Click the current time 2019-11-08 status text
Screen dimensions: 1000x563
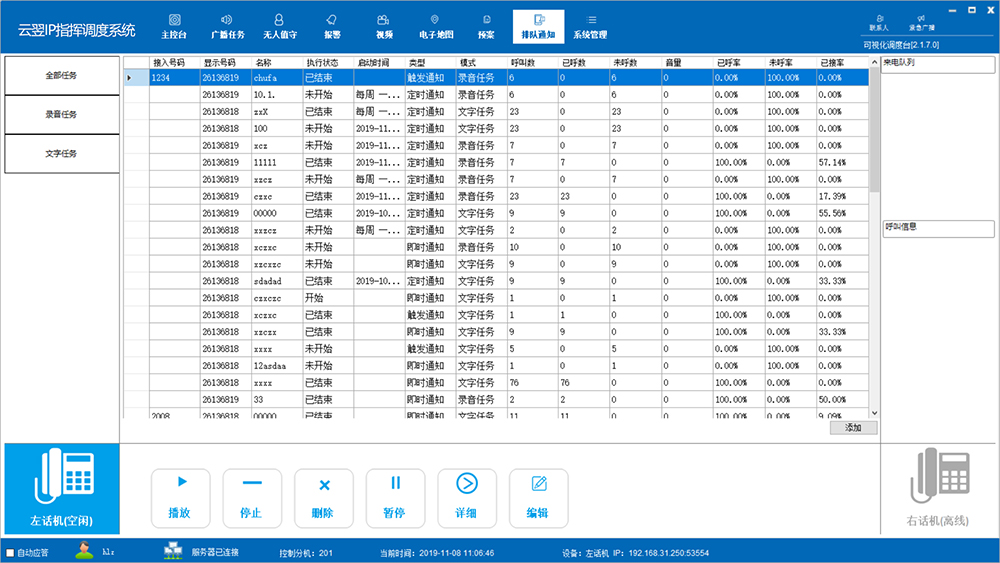coord(437,553)
